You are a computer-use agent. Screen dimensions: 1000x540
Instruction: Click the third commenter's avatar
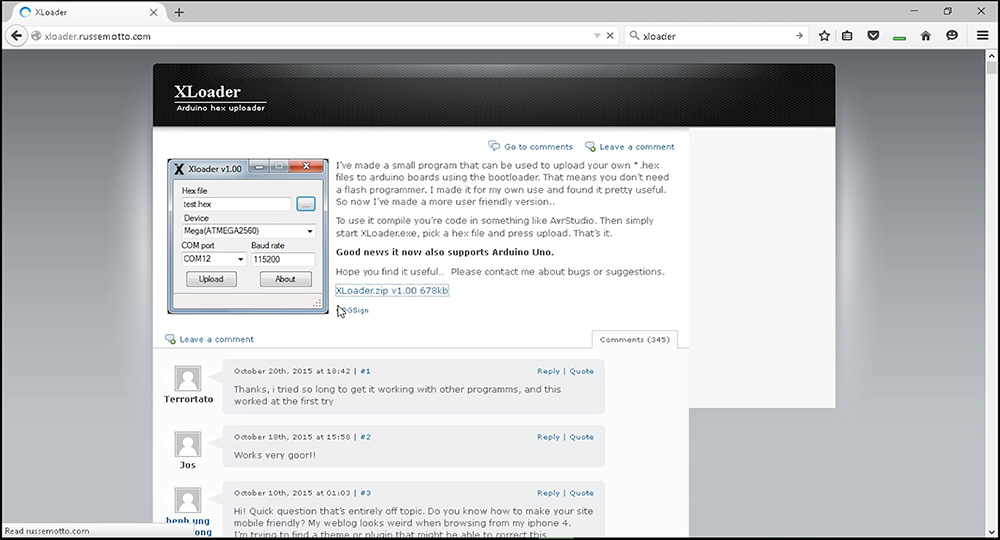188,500
